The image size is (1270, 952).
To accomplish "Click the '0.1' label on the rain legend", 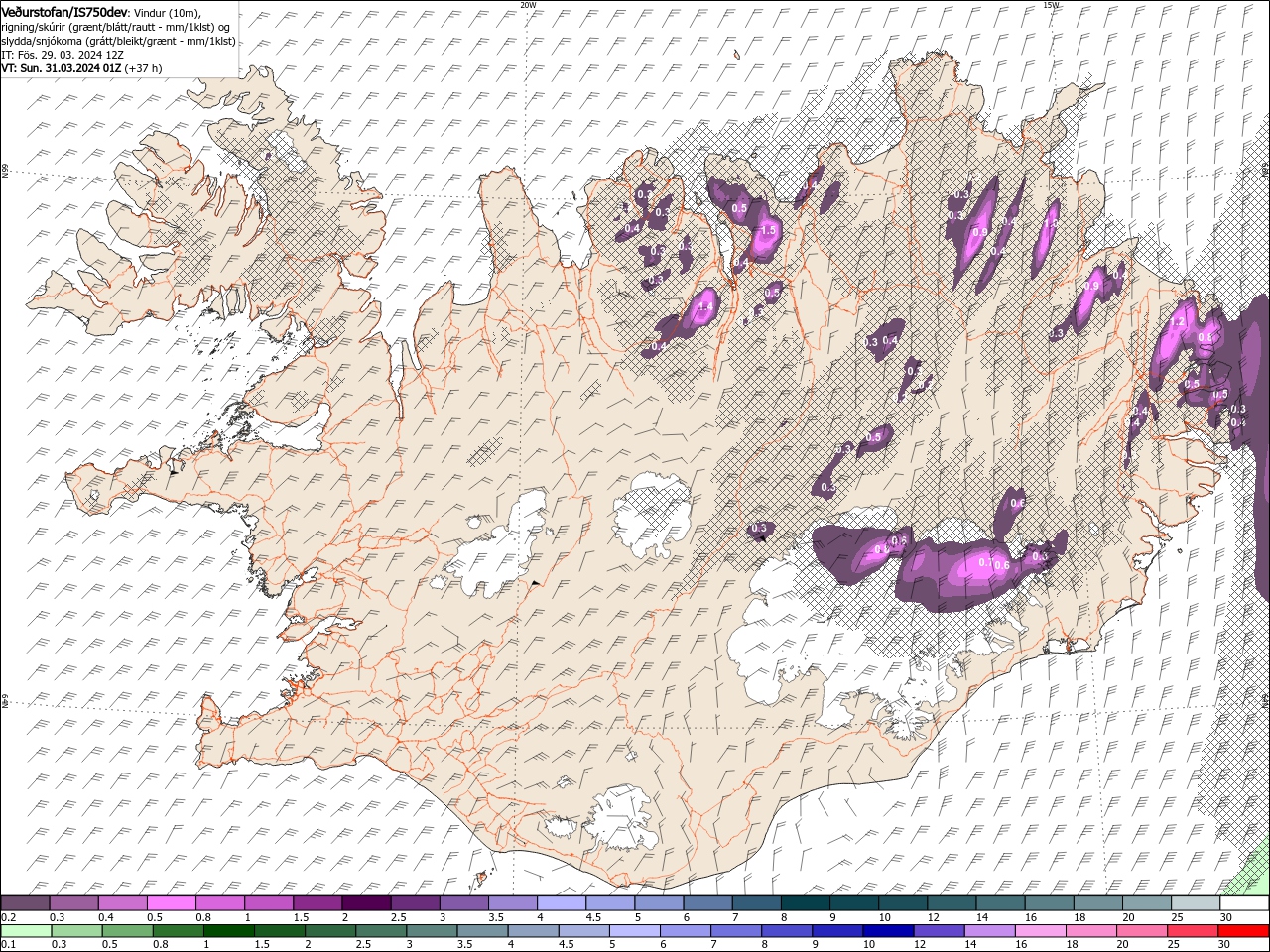I will (8, 944).
